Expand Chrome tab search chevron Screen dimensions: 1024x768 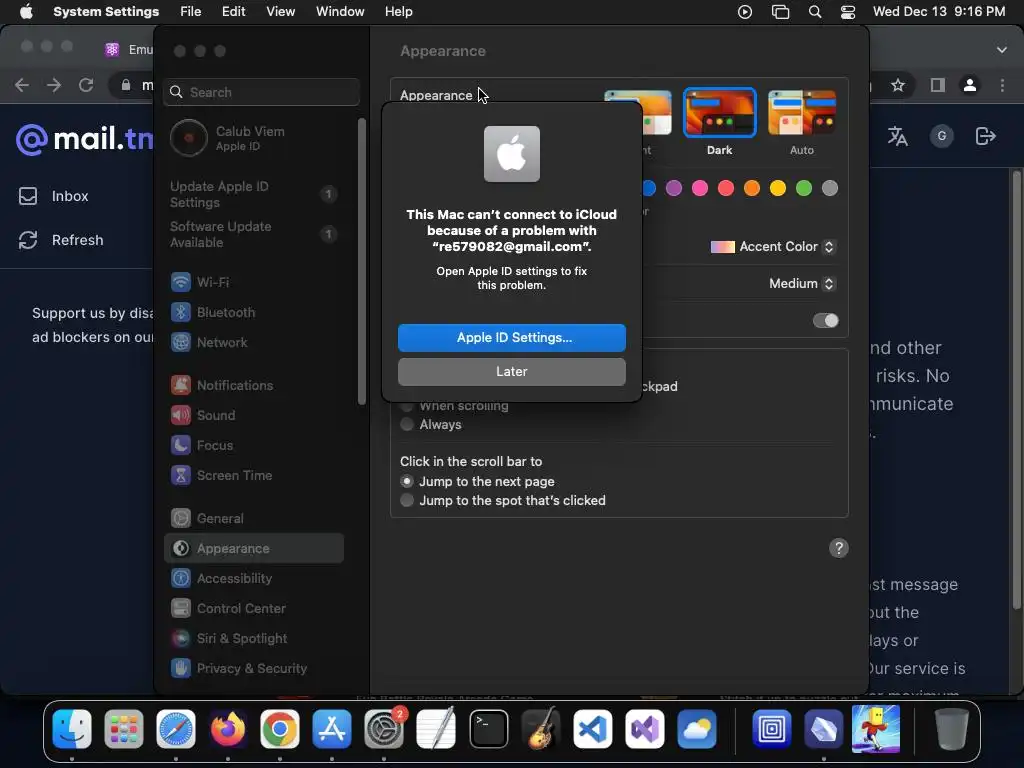(1001, 50)
